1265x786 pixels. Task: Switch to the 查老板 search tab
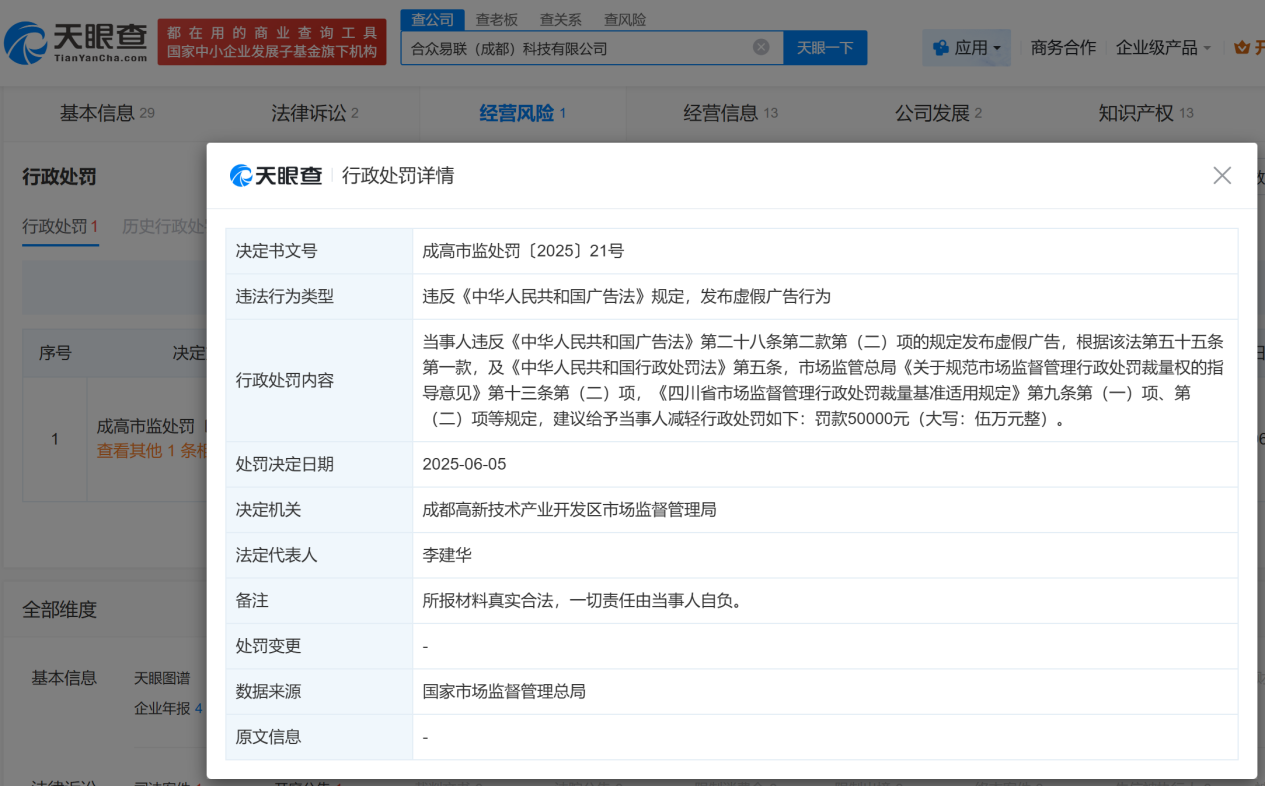click(497, 18)
